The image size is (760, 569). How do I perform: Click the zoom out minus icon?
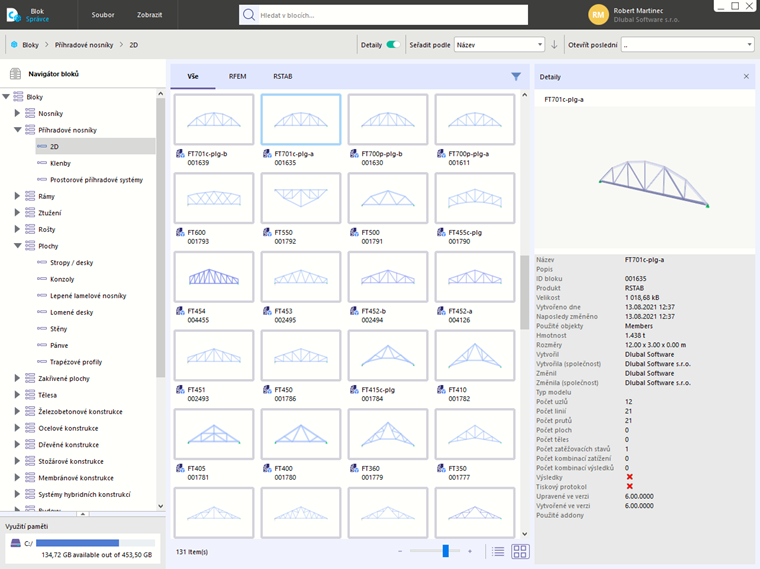(x=400, y=551)
